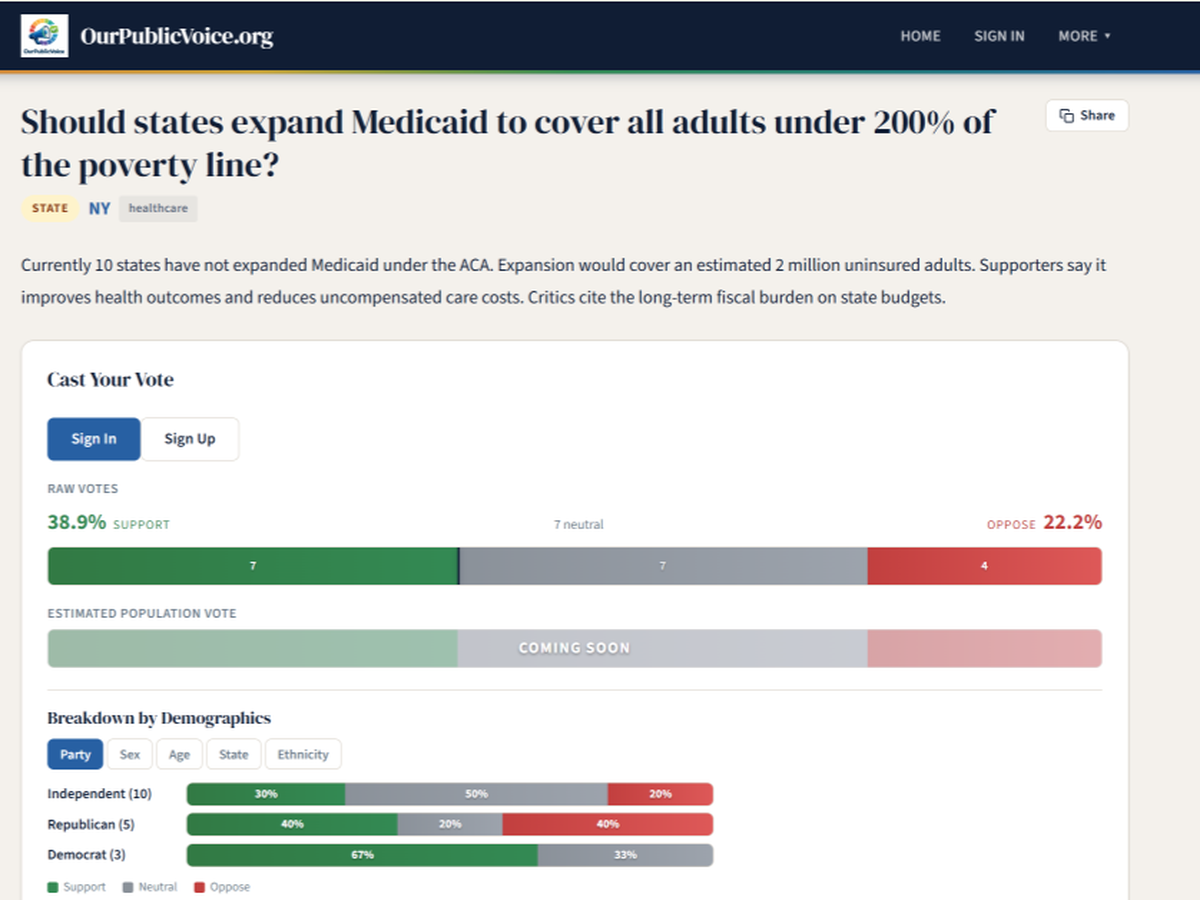Switch breakdown to Sex

[x=130, y=754]
